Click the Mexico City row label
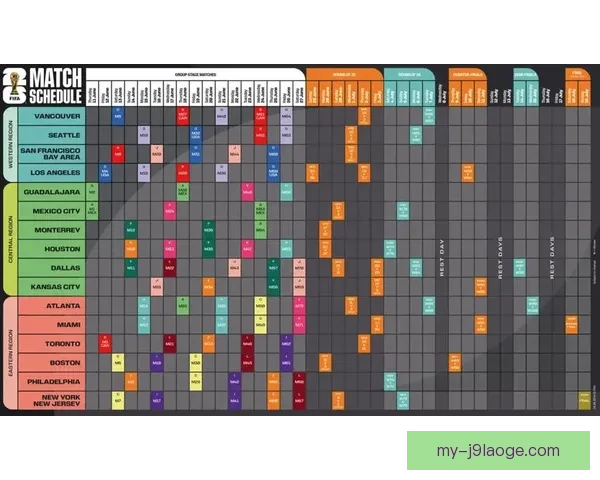This screenshot has height=480, width=600. 51,211
